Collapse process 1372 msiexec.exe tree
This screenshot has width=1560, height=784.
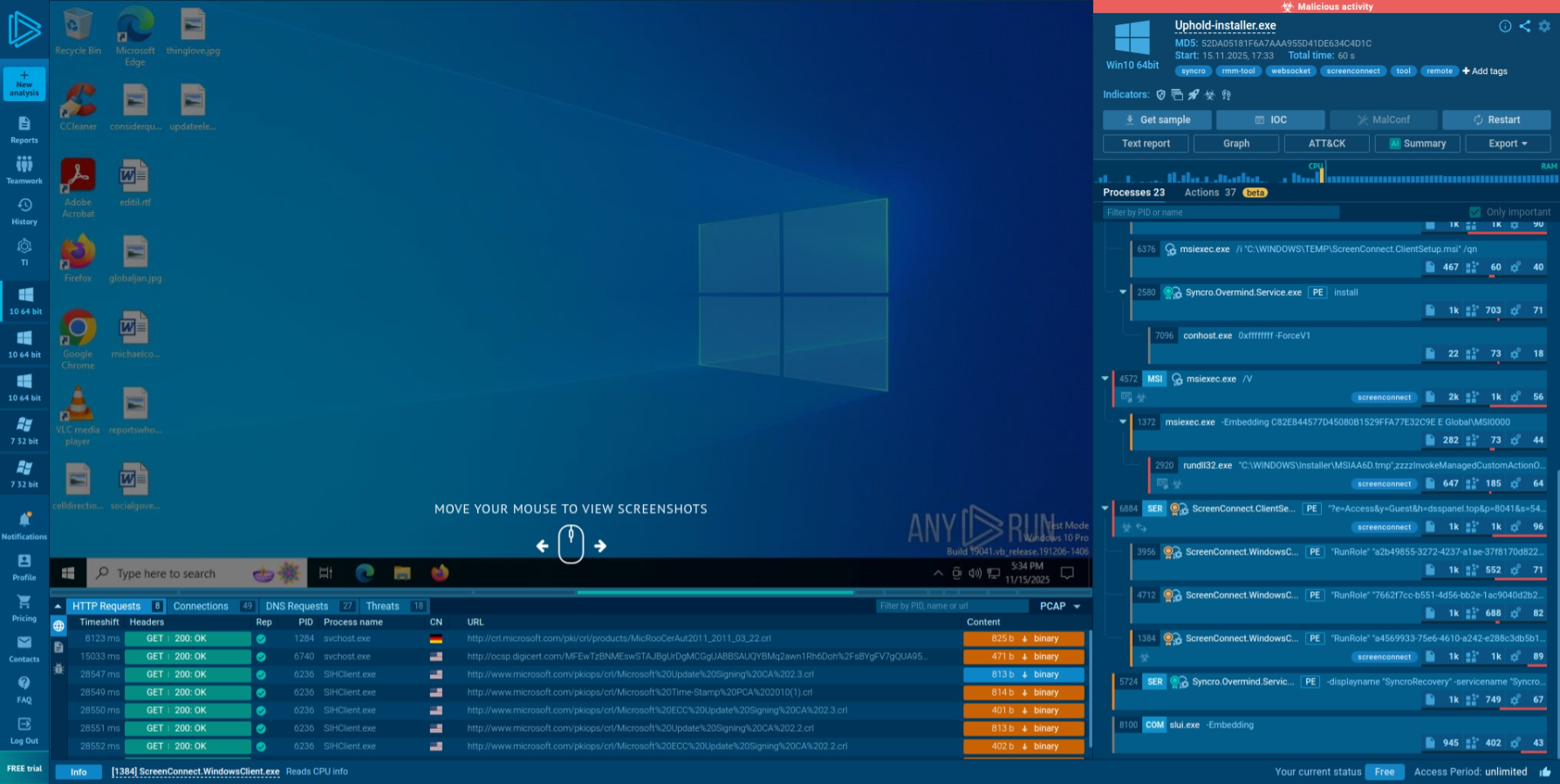[1123, 422]
